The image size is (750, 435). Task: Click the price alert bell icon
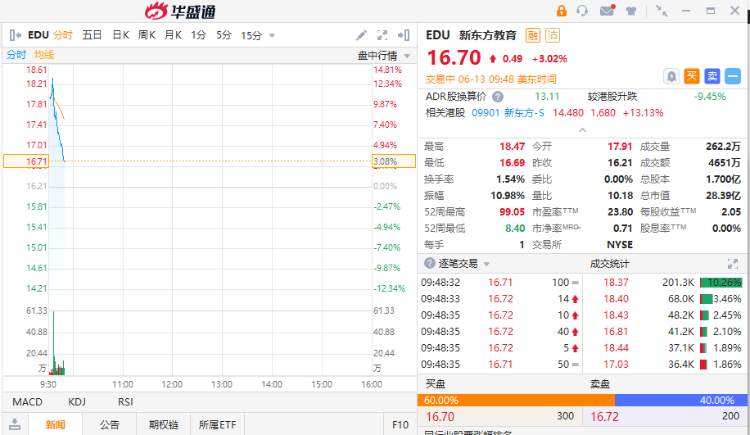point(671,76)
